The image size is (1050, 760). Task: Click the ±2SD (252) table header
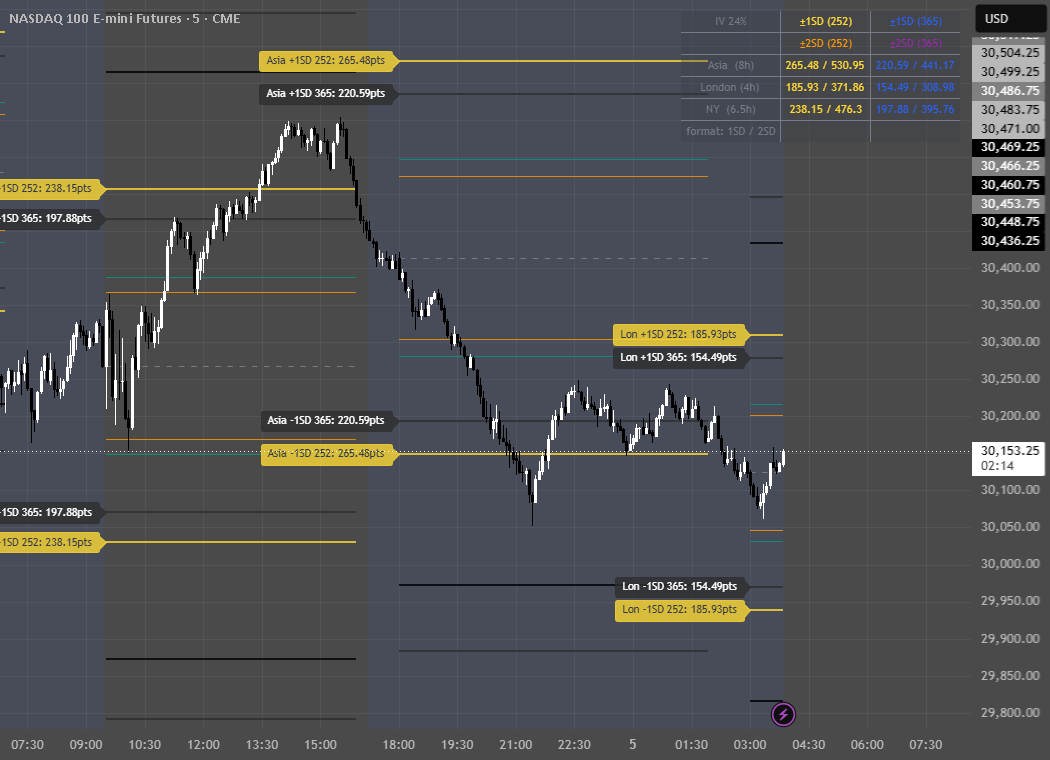point(826,43)
